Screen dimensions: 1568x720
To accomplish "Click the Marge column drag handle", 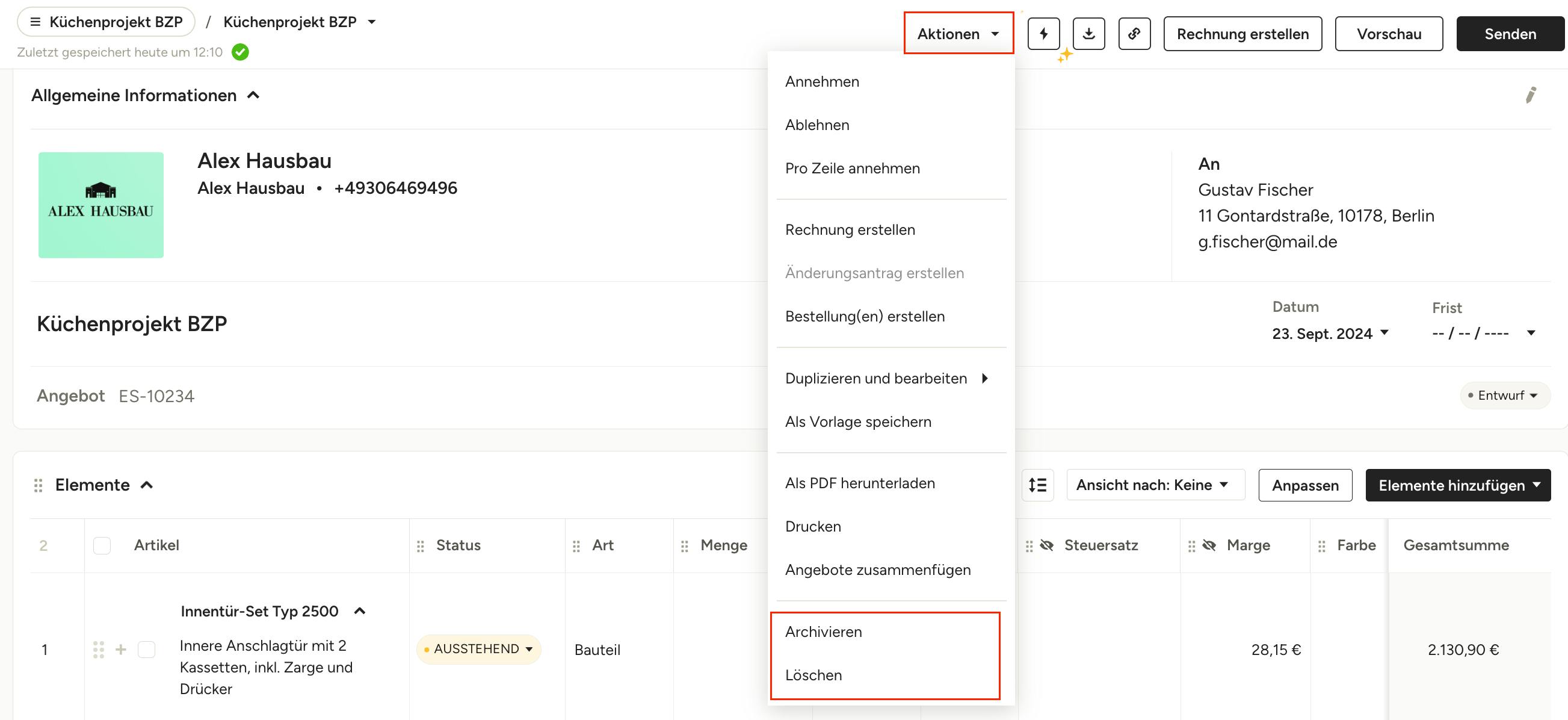I will 1191,546.
